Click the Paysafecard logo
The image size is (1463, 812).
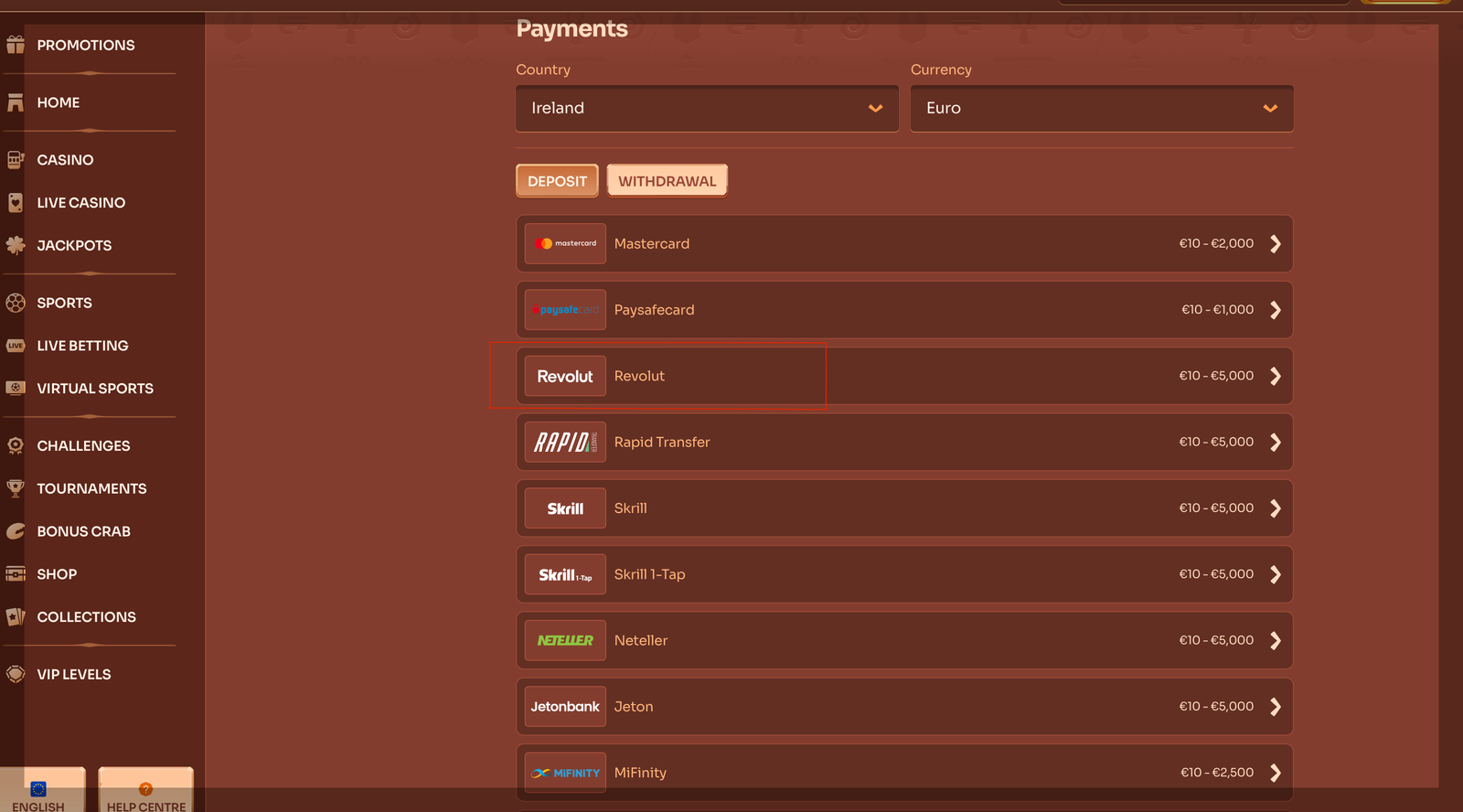565,310
